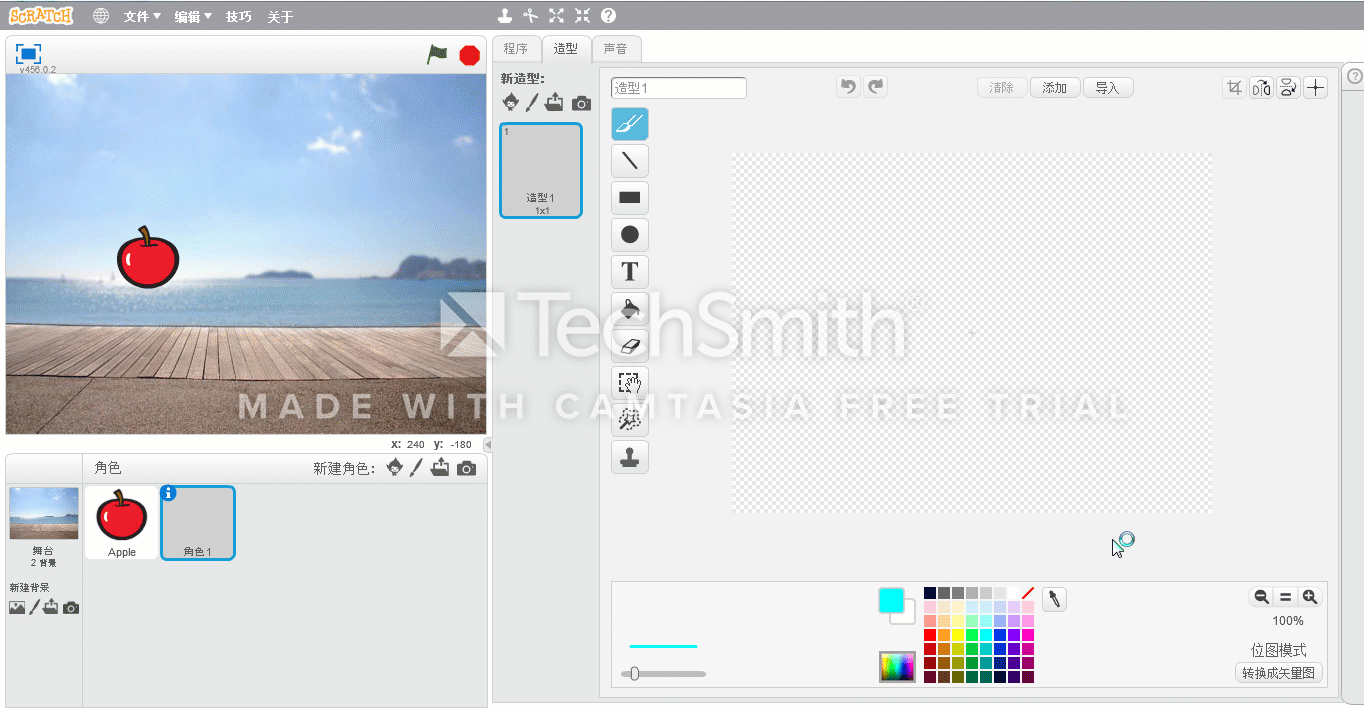Select the Line drawing tool
The width and height of the screenshot is (1364, 708).
[630, 161]
